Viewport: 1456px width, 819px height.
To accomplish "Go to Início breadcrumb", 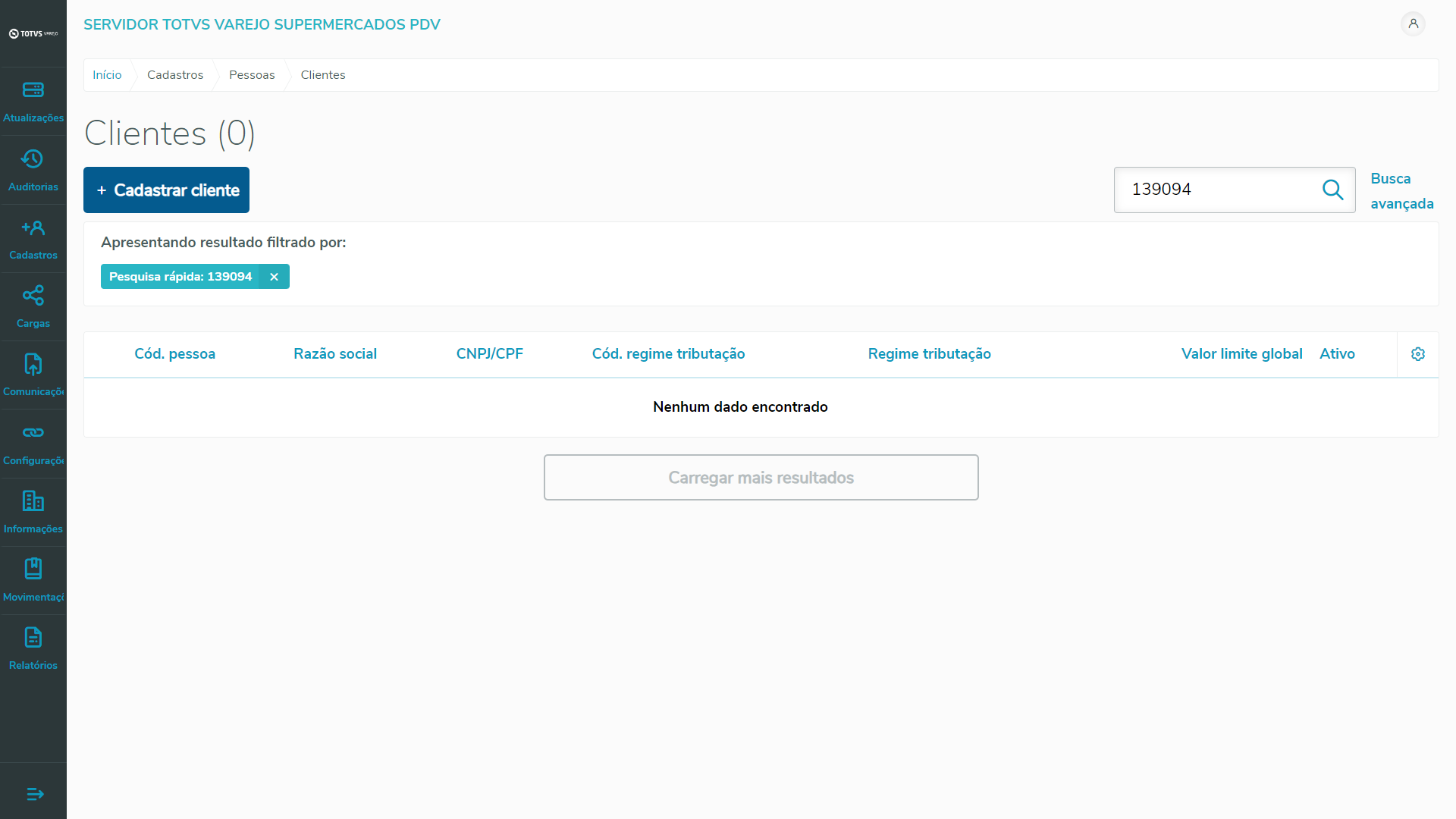I will [x=107, y=75].
